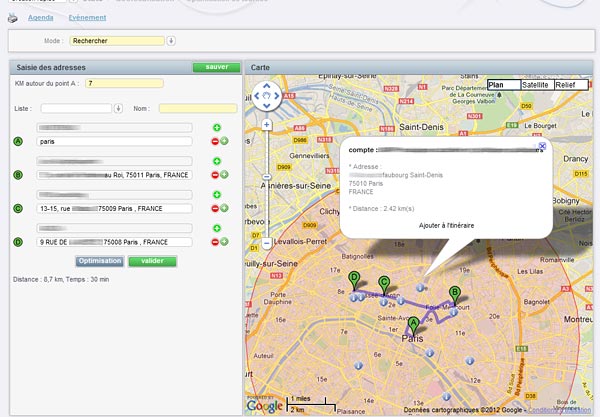The image size is (600, 417).
Task: Click the blue info marker near the 12e label
Action: pos(470,360)
